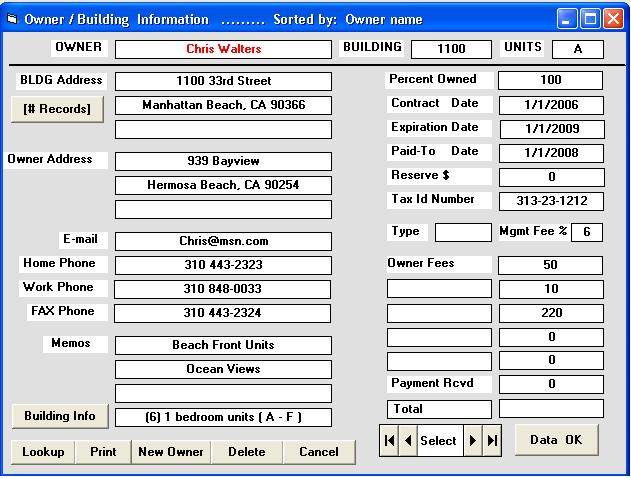Click the Tax Id Number field

click(x=551, y=201)
